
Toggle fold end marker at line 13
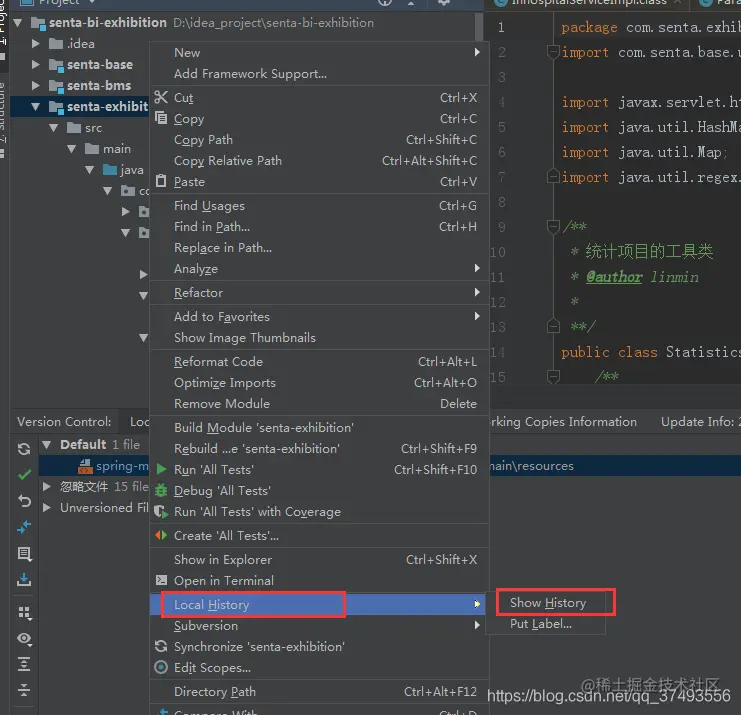[x=553, y=326]
